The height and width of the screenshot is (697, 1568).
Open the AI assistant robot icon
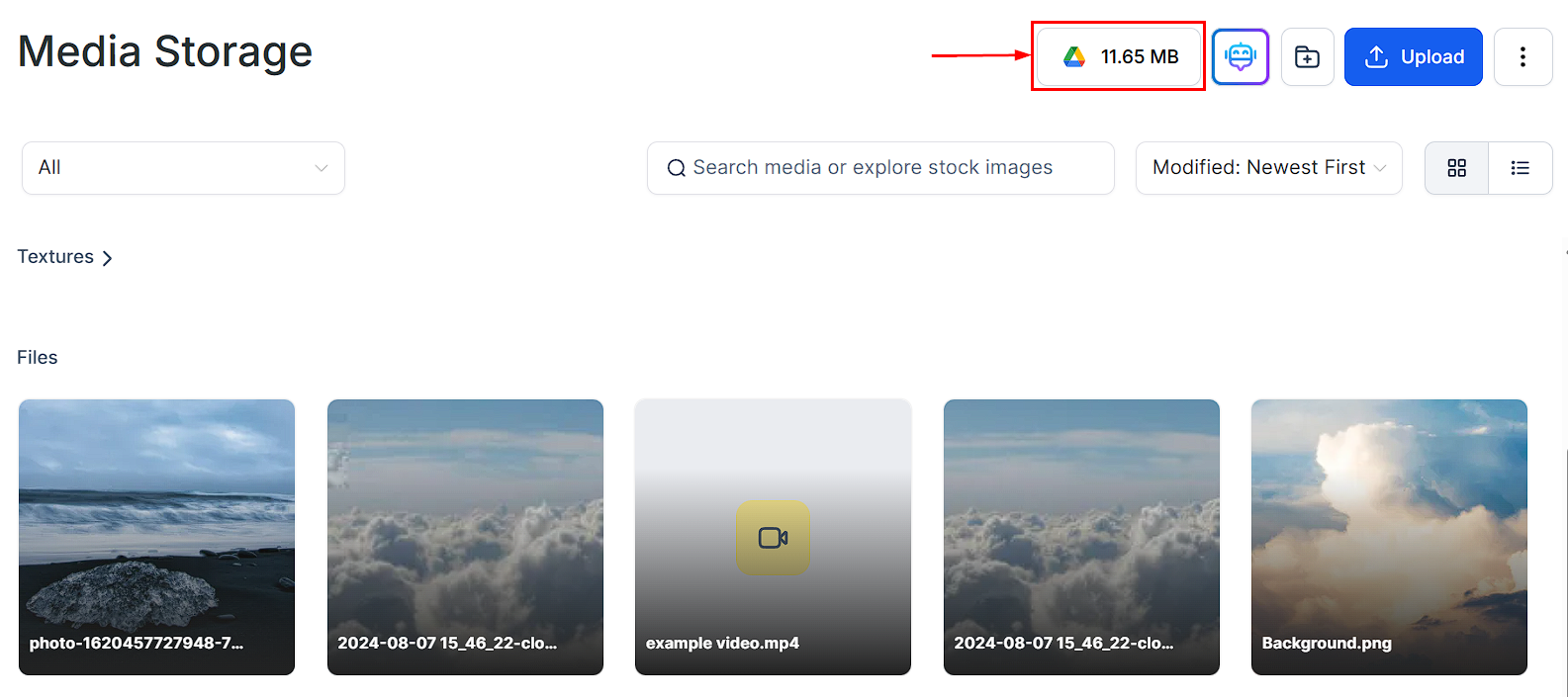click(x=1241, y=56)
